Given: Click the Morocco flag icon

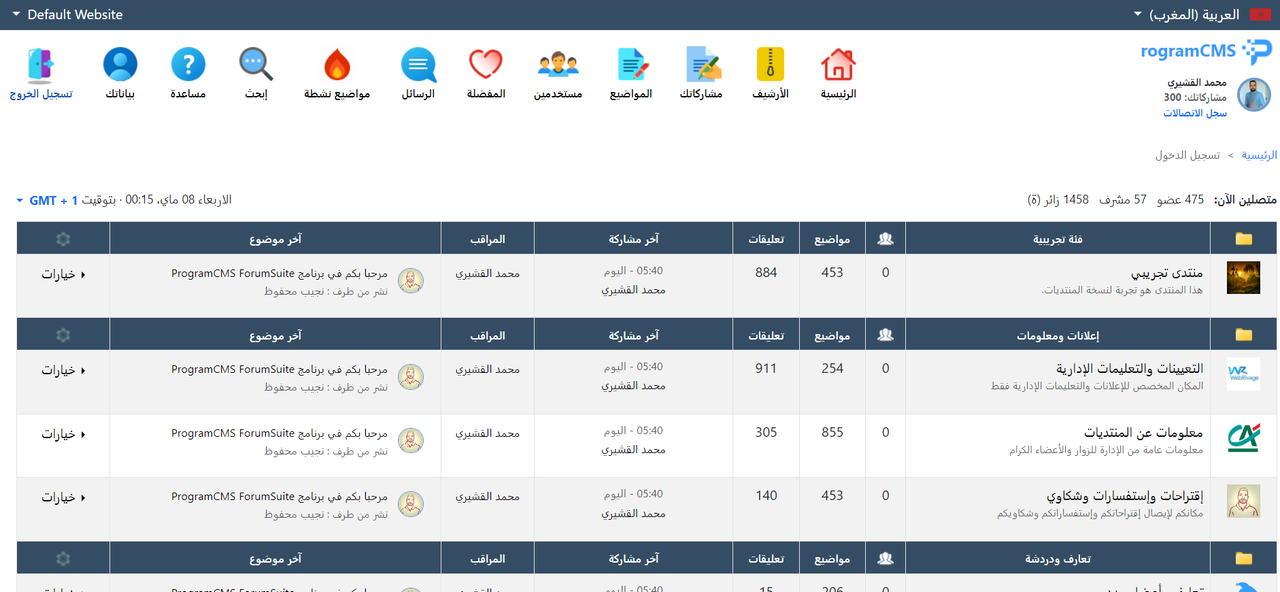Looking at the screenshot, I should coord(1260,15).
